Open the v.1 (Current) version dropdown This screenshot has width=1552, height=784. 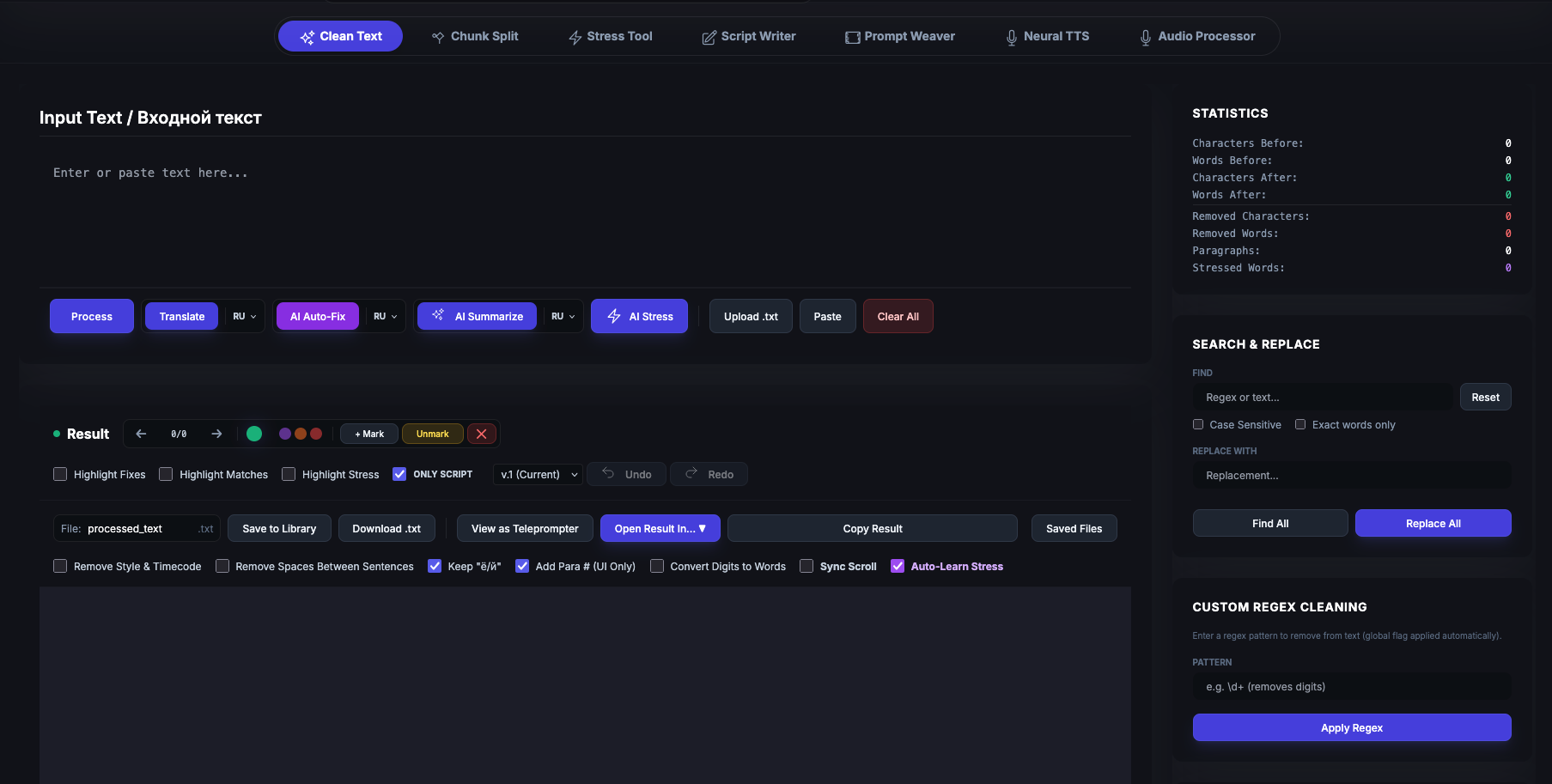point(539,474)
